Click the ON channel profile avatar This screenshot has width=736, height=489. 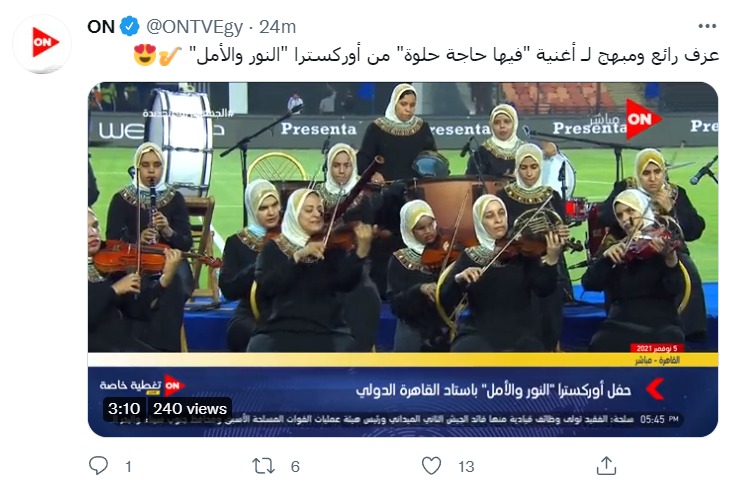click(42, 44)
